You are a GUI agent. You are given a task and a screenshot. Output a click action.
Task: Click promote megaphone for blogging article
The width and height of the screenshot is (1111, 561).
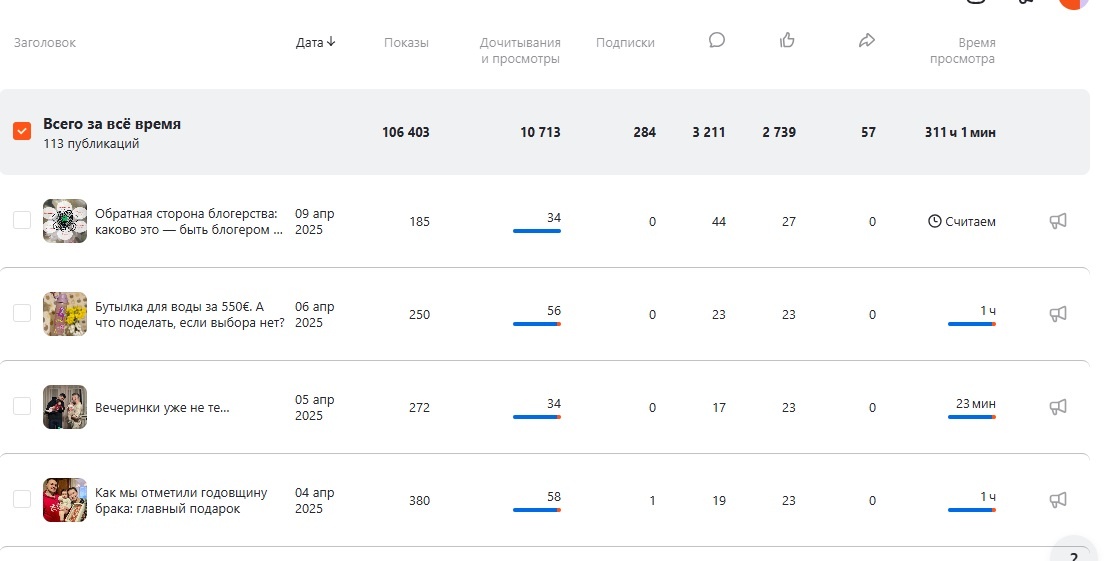pyautogui.click(x=1058, y=221)
